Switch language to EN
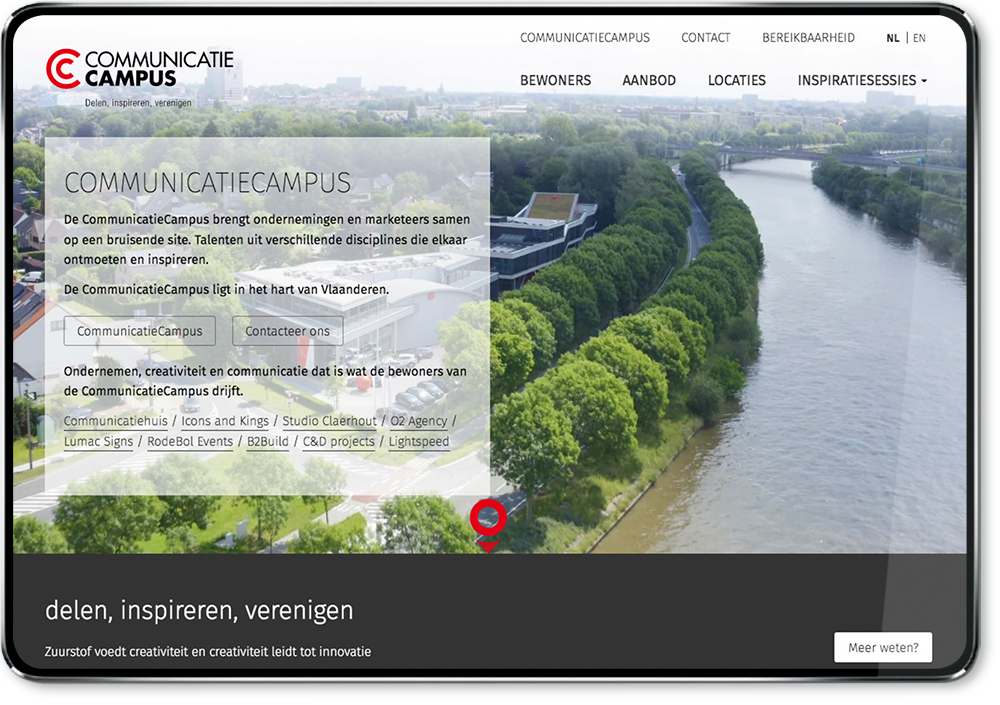This screenshot has height=705, width=1000. [x=919, y=38]
